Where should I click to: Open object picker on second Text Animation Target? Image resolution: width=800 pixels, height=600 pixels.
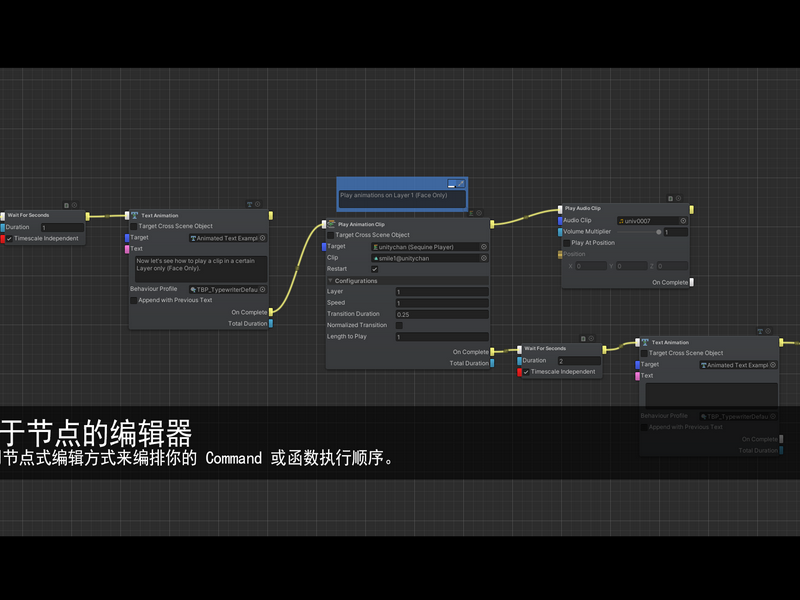773,365
